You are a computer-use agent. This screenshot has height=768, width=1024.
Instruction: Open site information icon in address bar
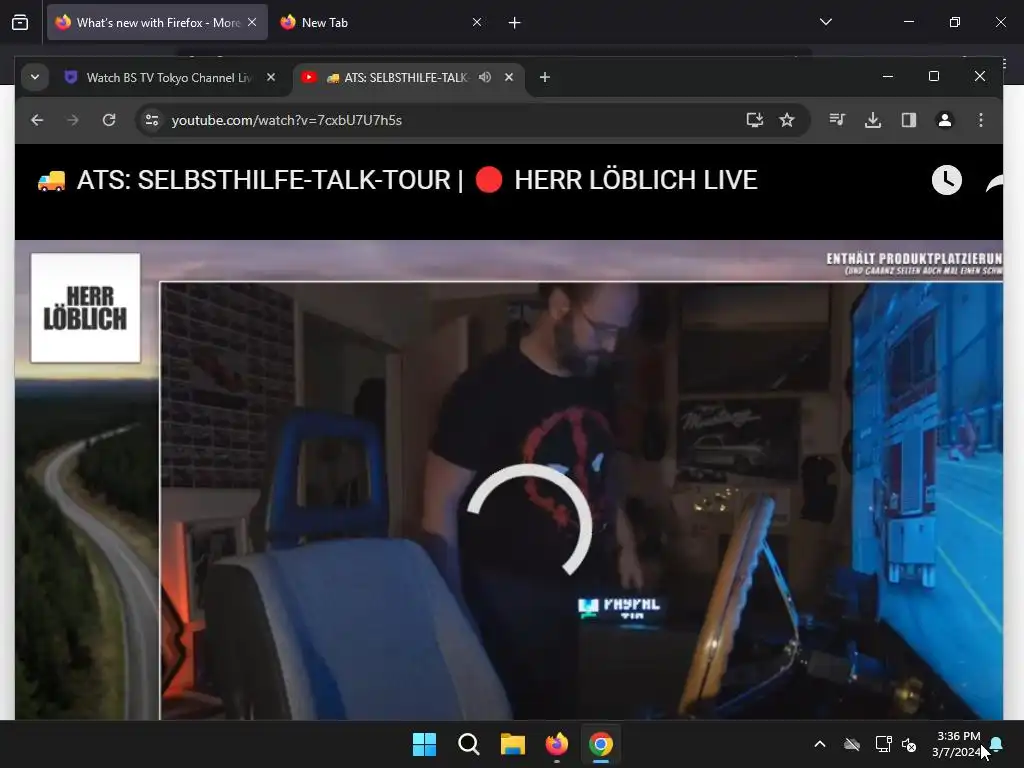(152, 120)
